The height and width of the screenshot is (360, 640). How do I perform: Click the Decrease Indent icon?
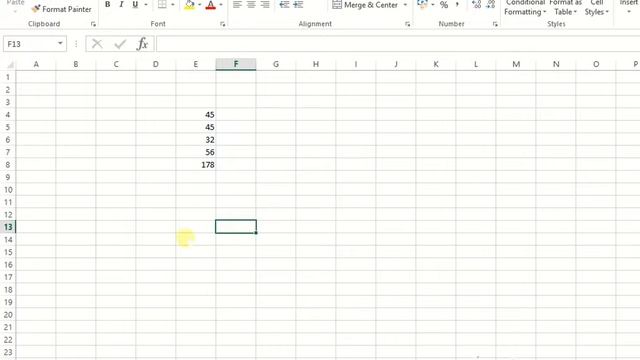coord(284,5)
